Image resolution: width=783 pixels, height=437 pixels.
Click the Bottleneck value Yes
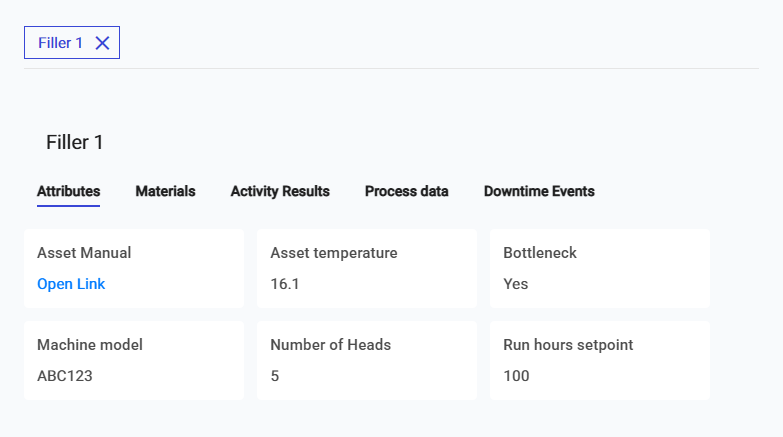(516, 284)
